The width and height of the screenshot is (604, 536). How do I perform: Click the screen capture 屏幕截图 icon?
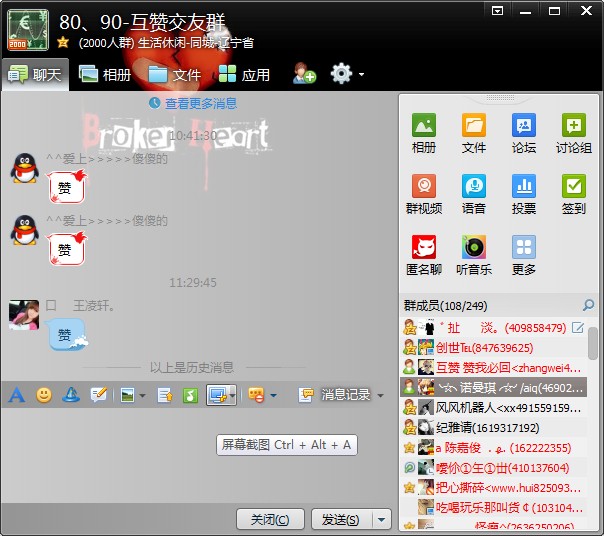click(x=218, y=395)
